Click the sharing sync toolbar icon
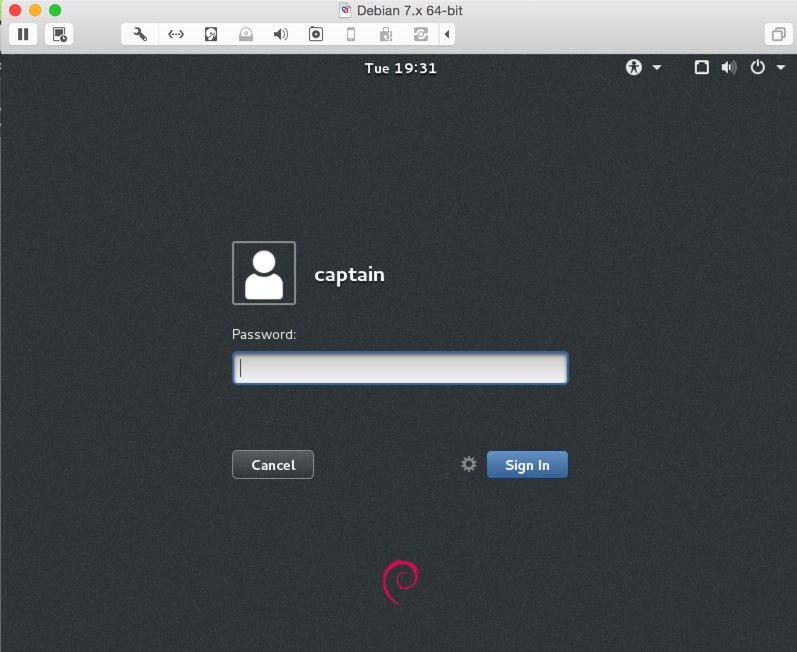797x652 pixels. [421, 34]
